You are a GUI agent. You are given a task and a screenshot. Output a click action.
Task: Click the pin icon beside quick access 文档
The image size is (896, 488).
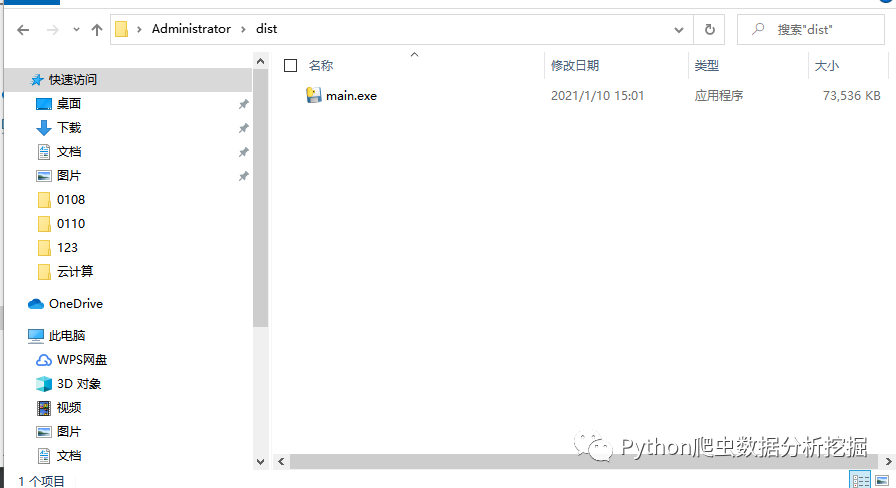coord(243,152)
